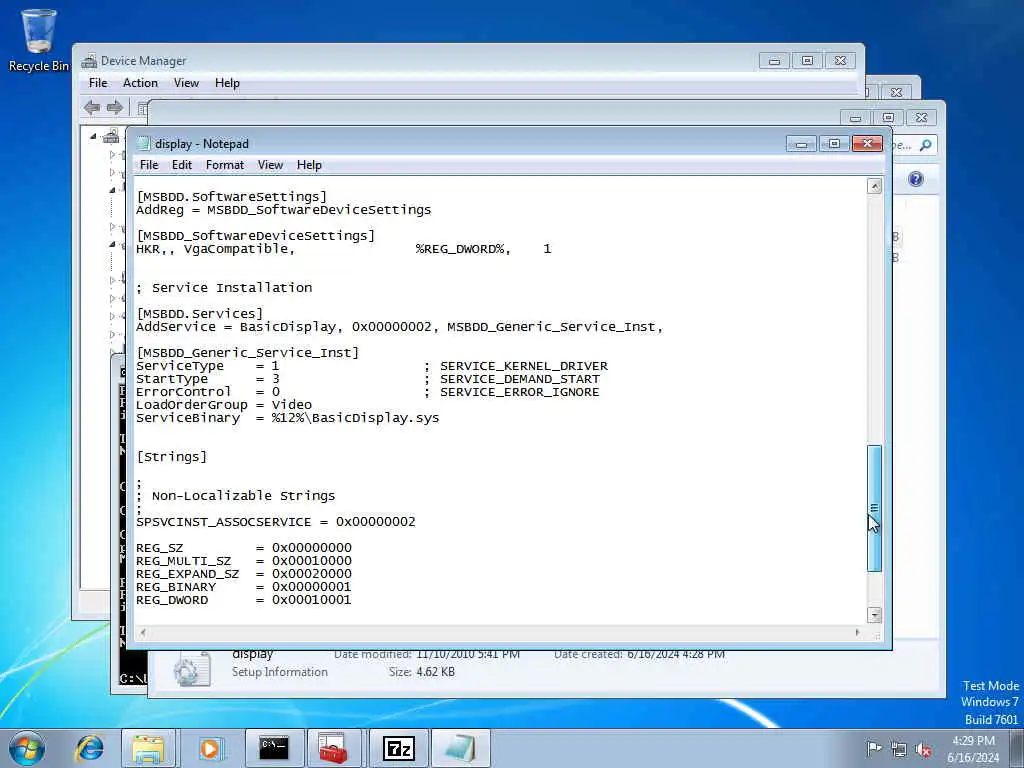1024x768 pixels.
Task: Click 'SPSVCINST_ASSOCSERVICE = 0x00000002' line
Action: (x=276, y=522)
